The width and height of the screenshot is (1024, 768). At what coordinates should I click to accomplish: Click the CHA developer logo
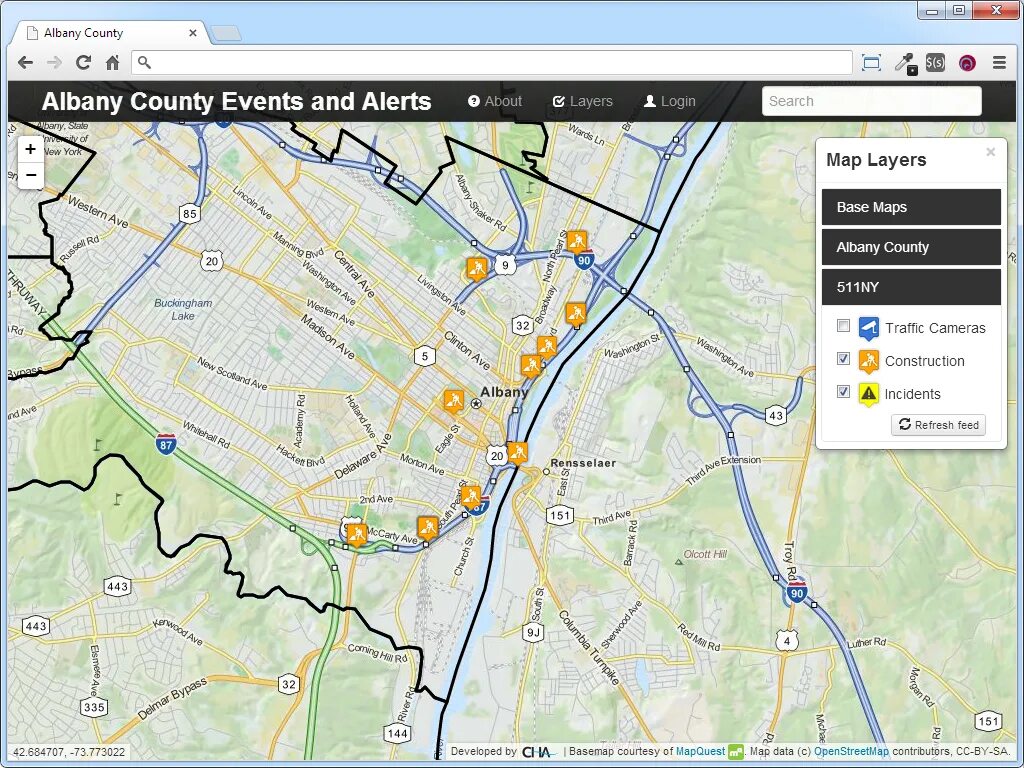[538, 752]
